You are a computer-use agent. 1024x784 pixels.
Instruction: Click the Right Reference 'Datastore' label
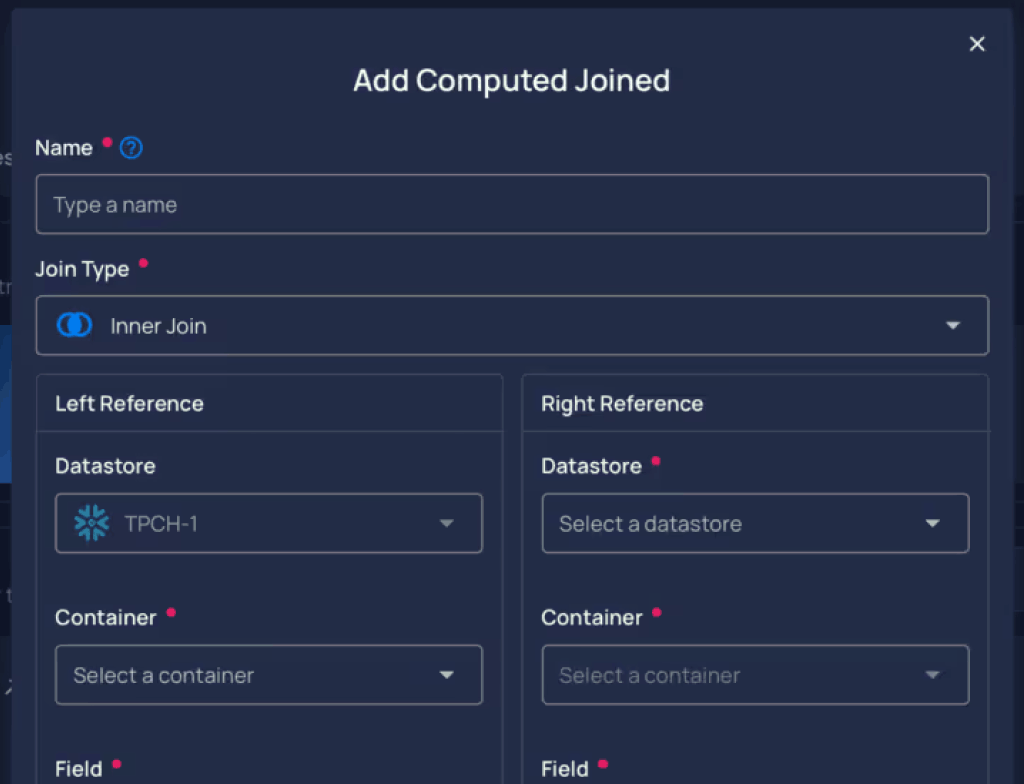tap(592, 466)
